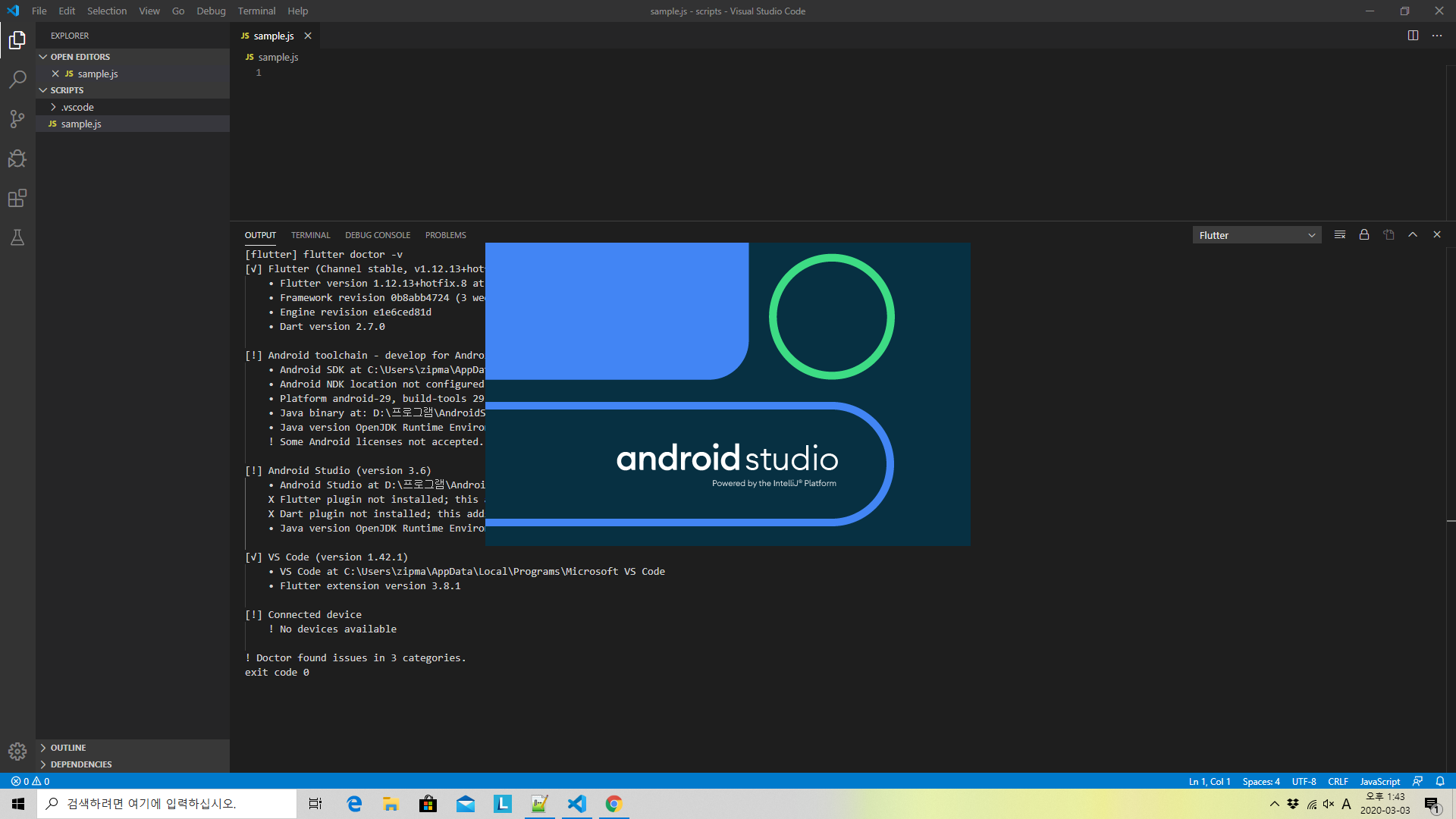1456x819 pixels.
Task: Switch to the TERMINAL tab
Action: [311, 235]
